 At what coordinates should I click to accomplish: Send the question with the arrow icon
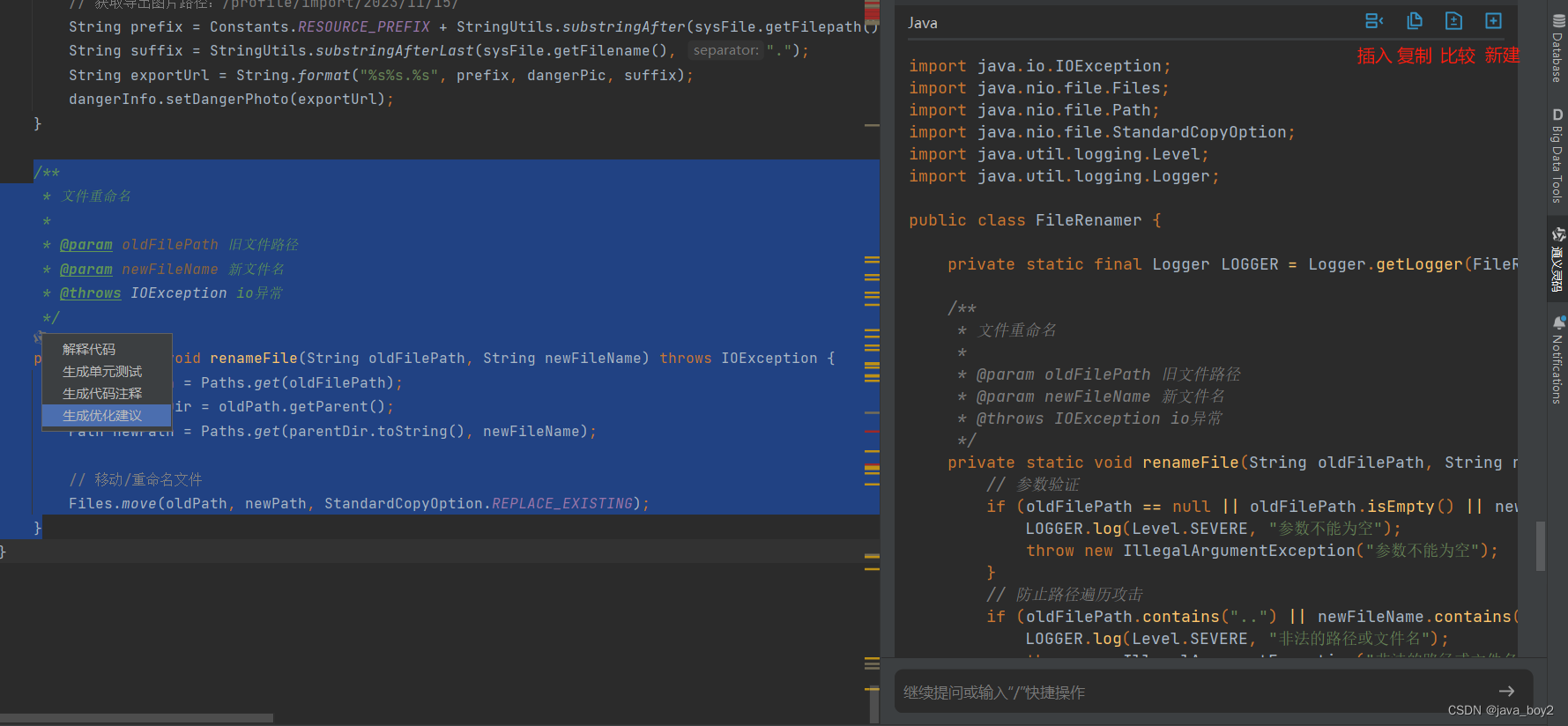tap(1506, 692)
